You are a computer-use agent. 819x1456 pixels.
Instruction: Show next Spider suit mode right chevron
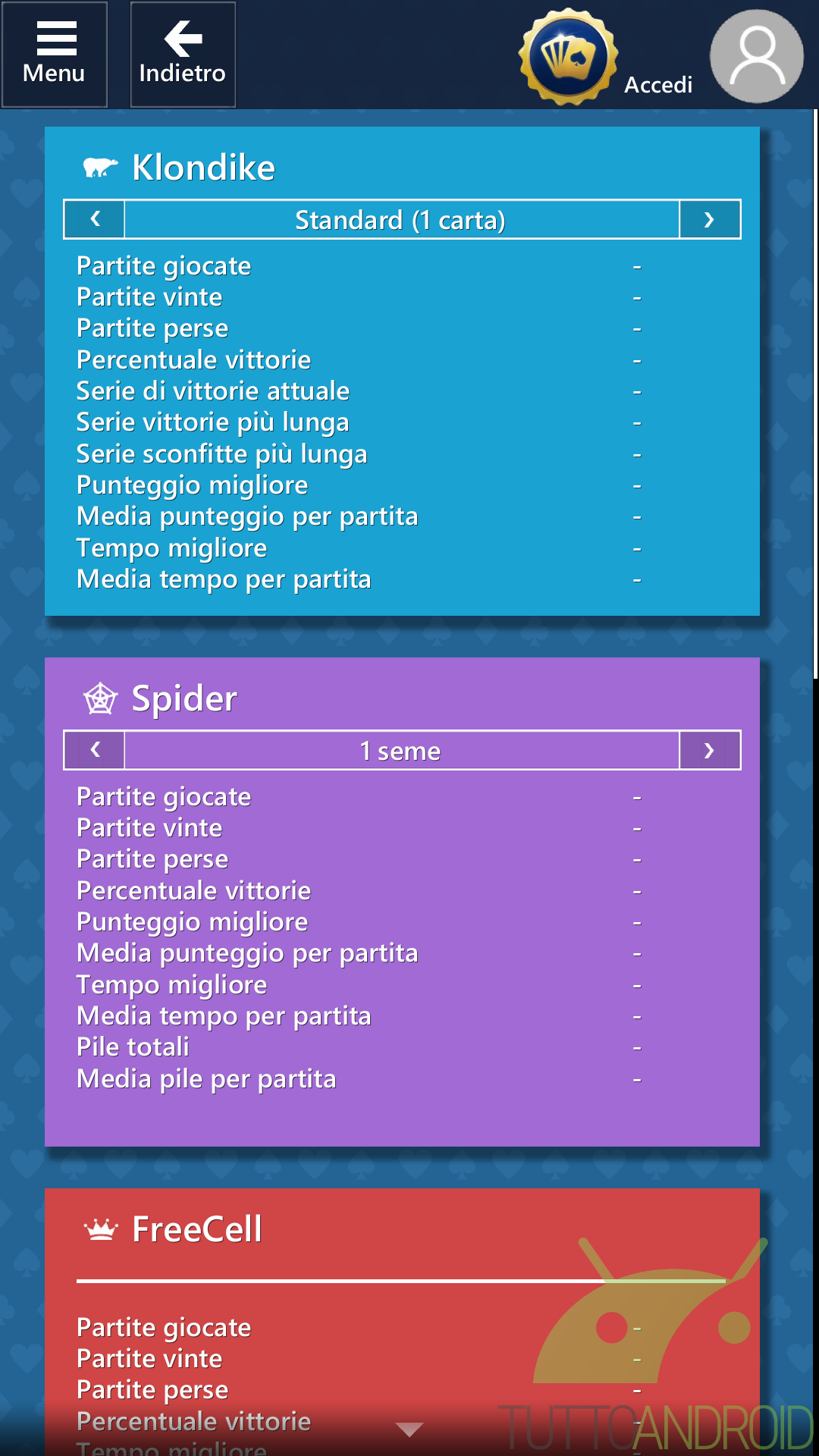click(x=710, y=750)
